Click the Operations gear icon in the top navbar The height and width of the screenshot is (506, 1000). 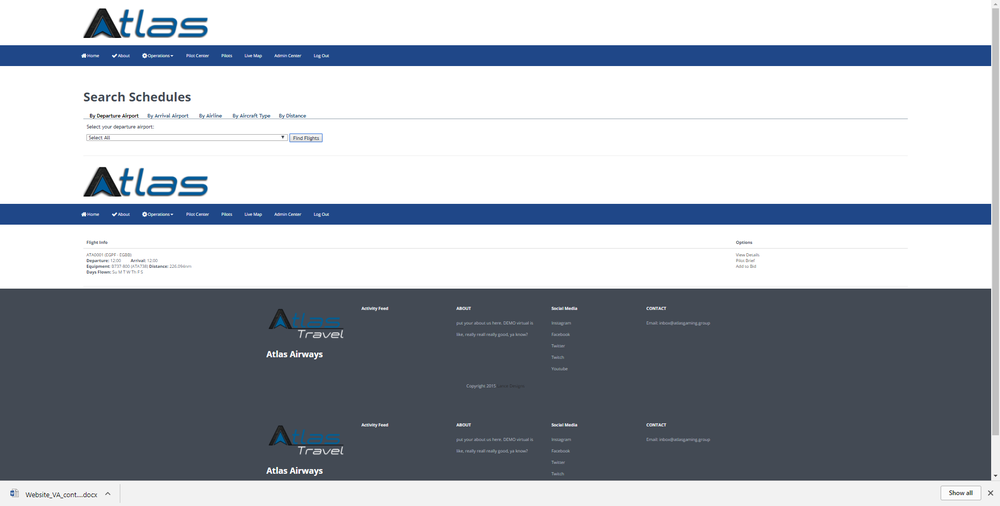(145, 56)
